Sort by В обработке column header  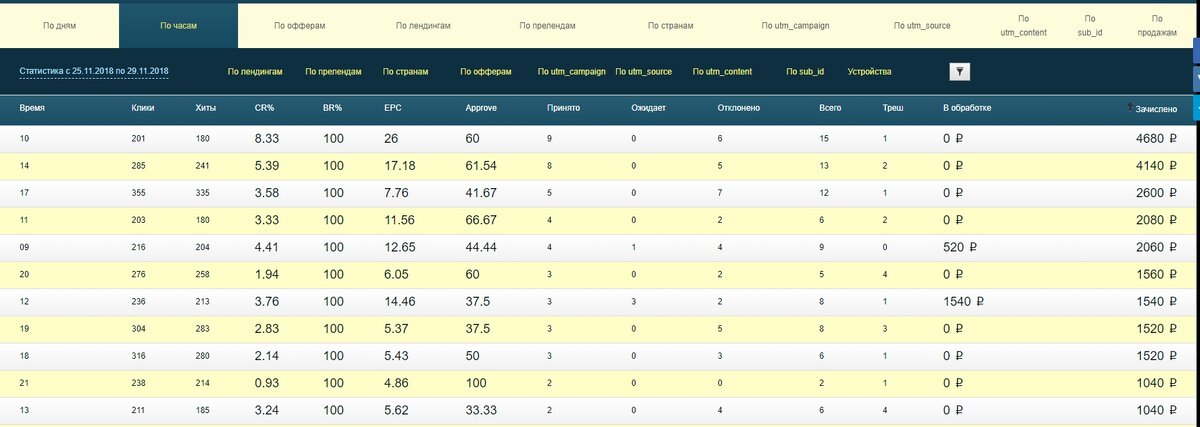click(967, 107)
